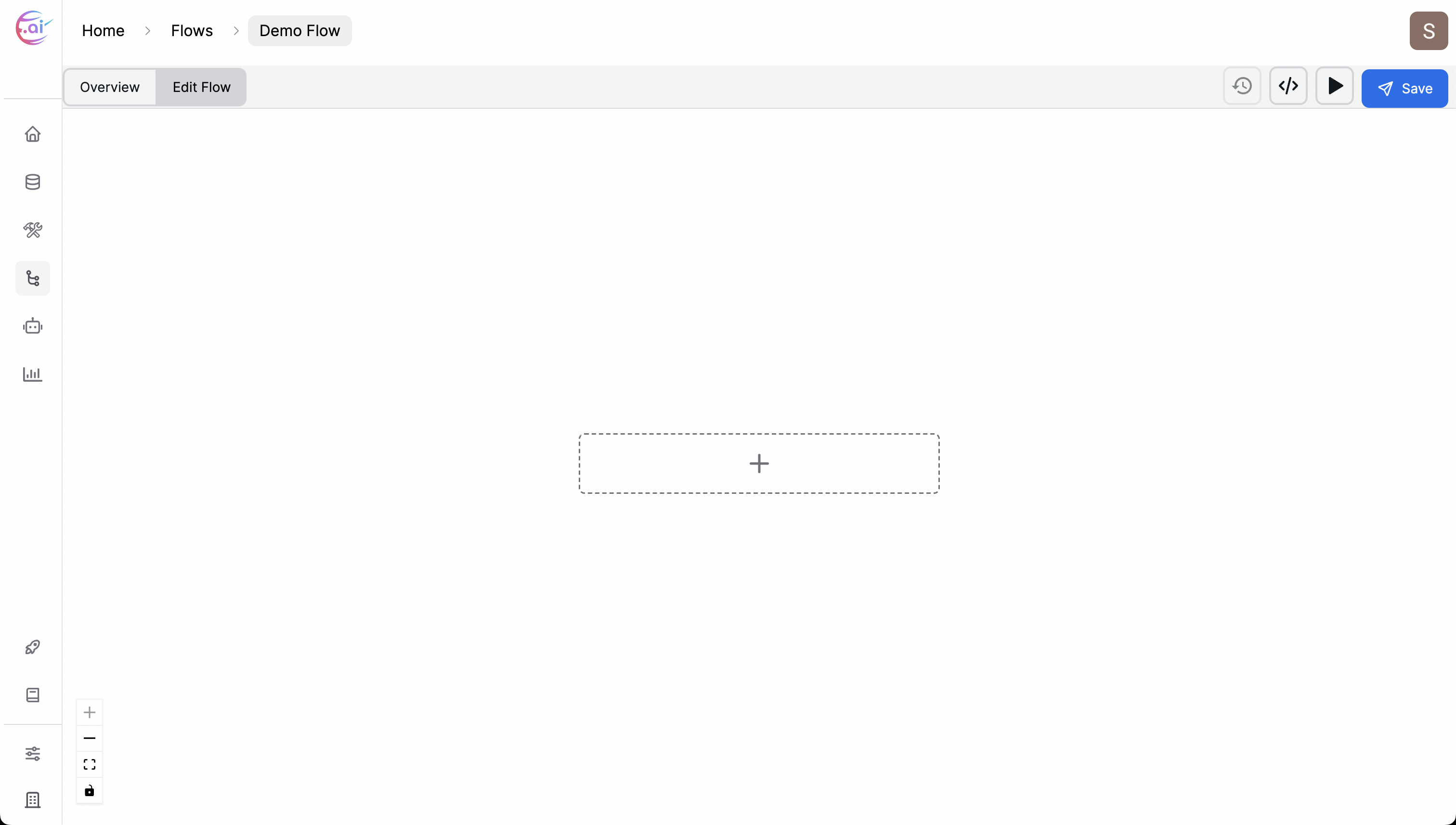Open the code editor via angle-bracket icon
This screenshot has height=825, width=1456.
click(x=1288, y=86)
